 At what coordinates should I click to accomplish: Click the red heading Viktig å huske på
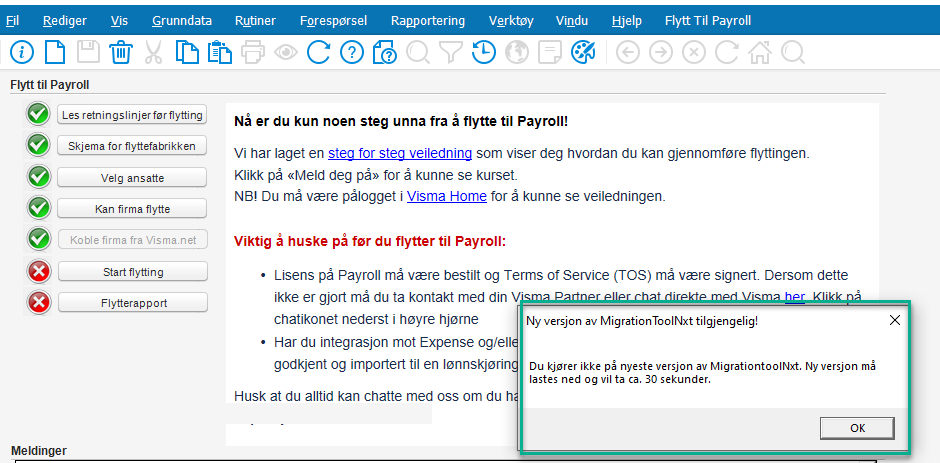point(370,242)
